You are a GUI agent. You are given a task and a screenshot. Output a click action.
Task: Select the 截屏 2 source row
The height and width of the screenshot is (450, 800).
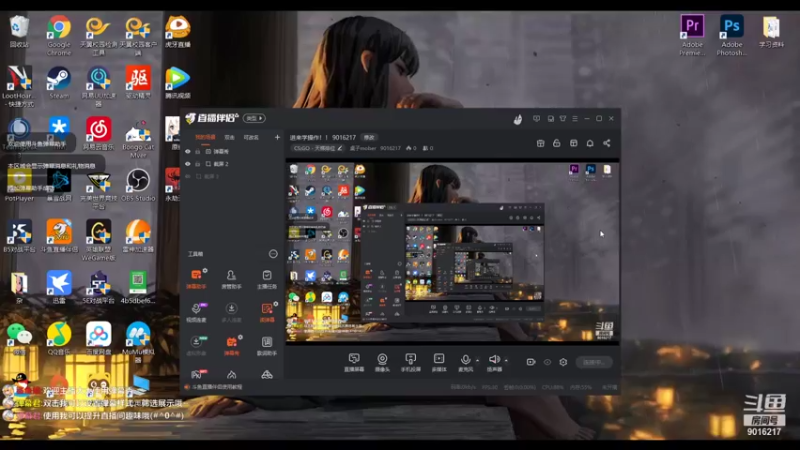[232, 164]
